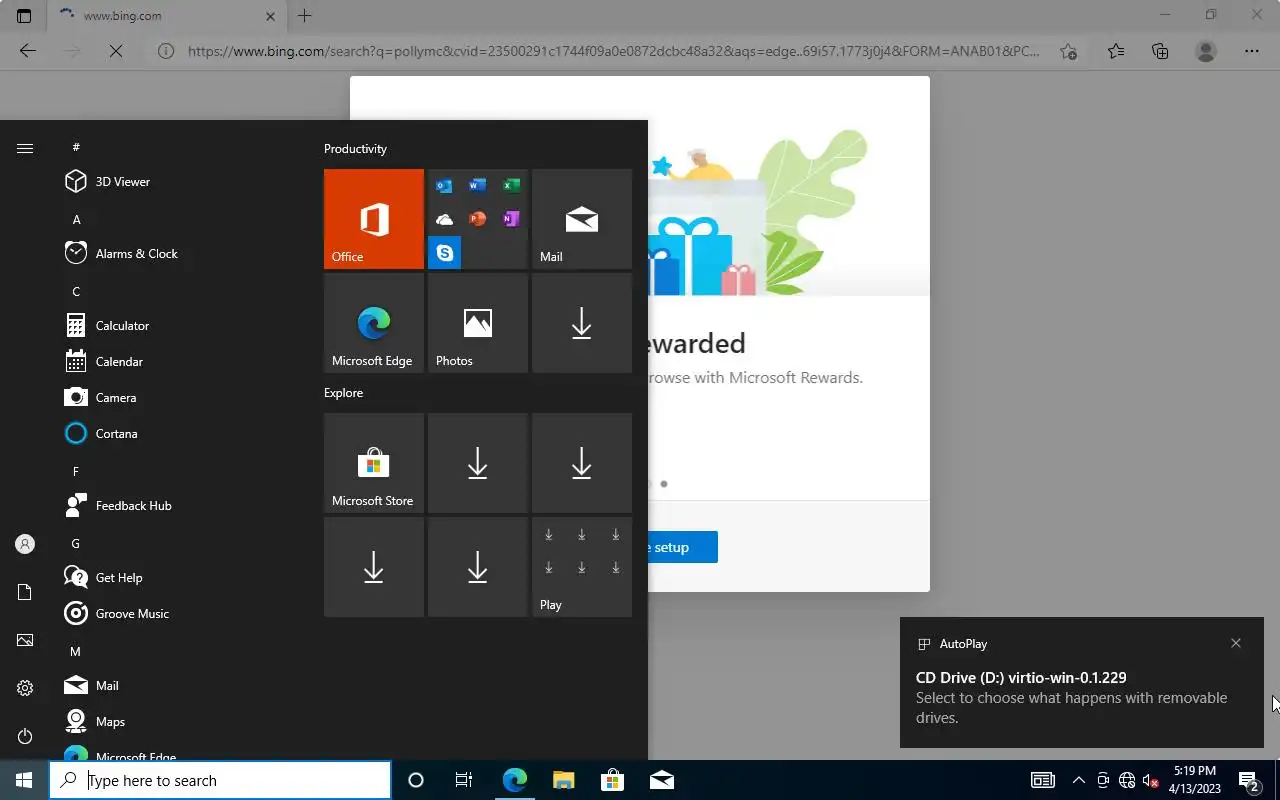Show hidden system tray icons
The width and height of the screenshot is (1280, 800).
click(x=1078, y=780)
